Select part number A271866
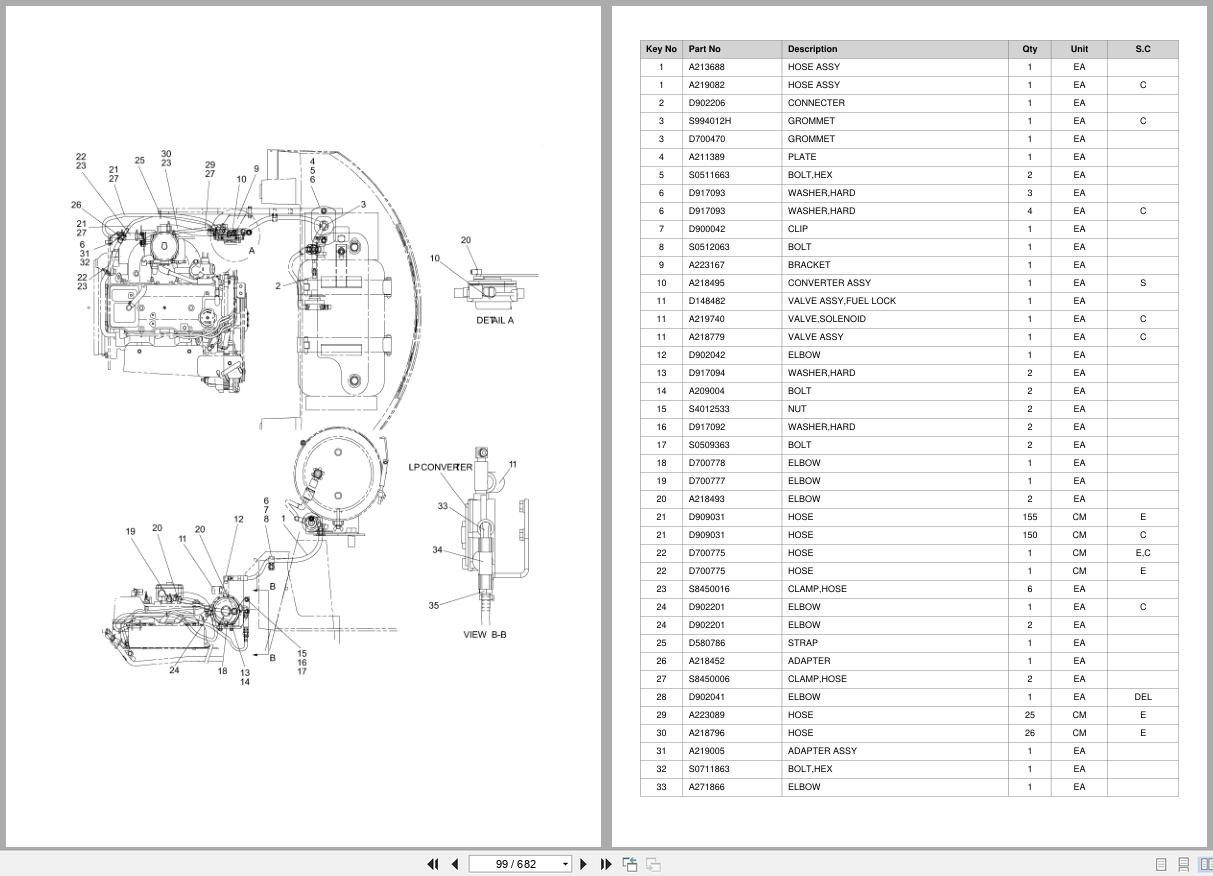Screen dimensions: 1213x876 coord(707,787)
